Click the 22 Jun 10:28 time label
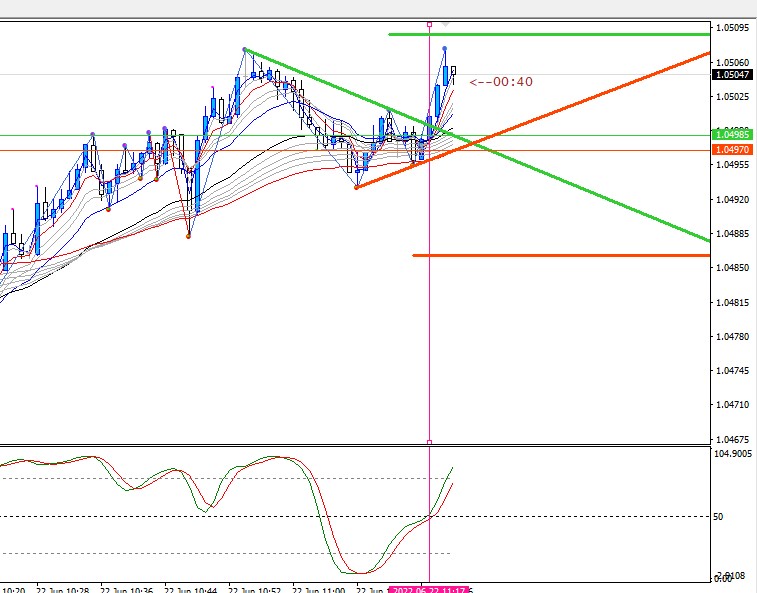Image resolution: width=757 pixels, height=593 pixels. click(x=62, y=590)
